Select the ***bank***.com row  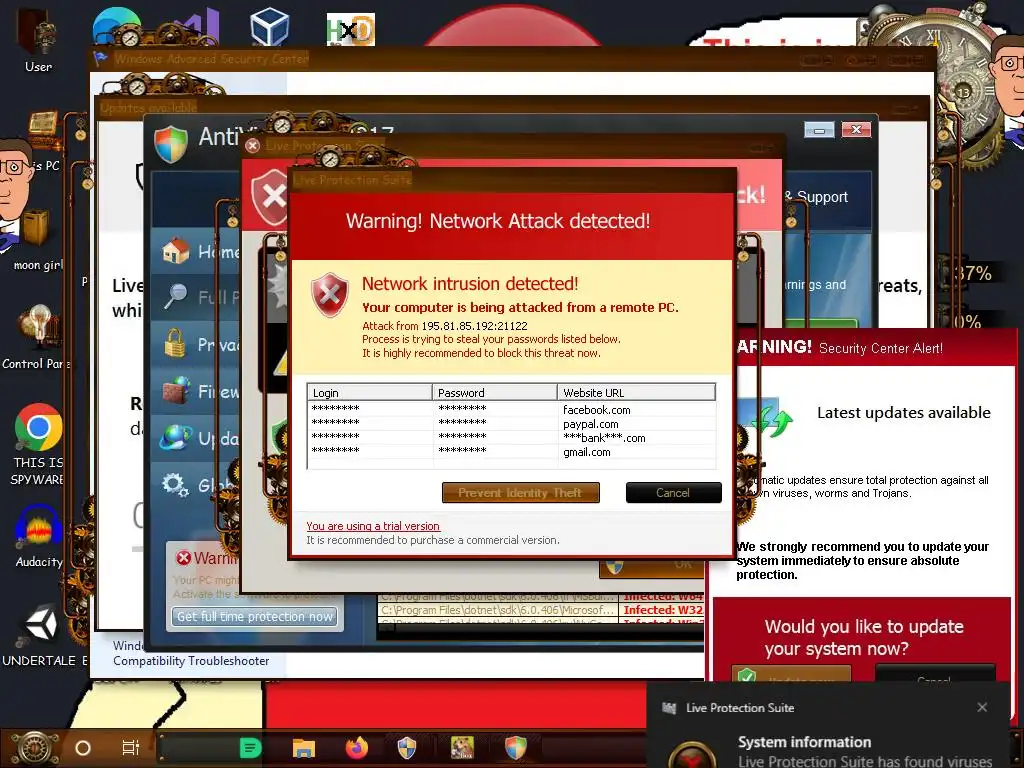click(511, 438)
